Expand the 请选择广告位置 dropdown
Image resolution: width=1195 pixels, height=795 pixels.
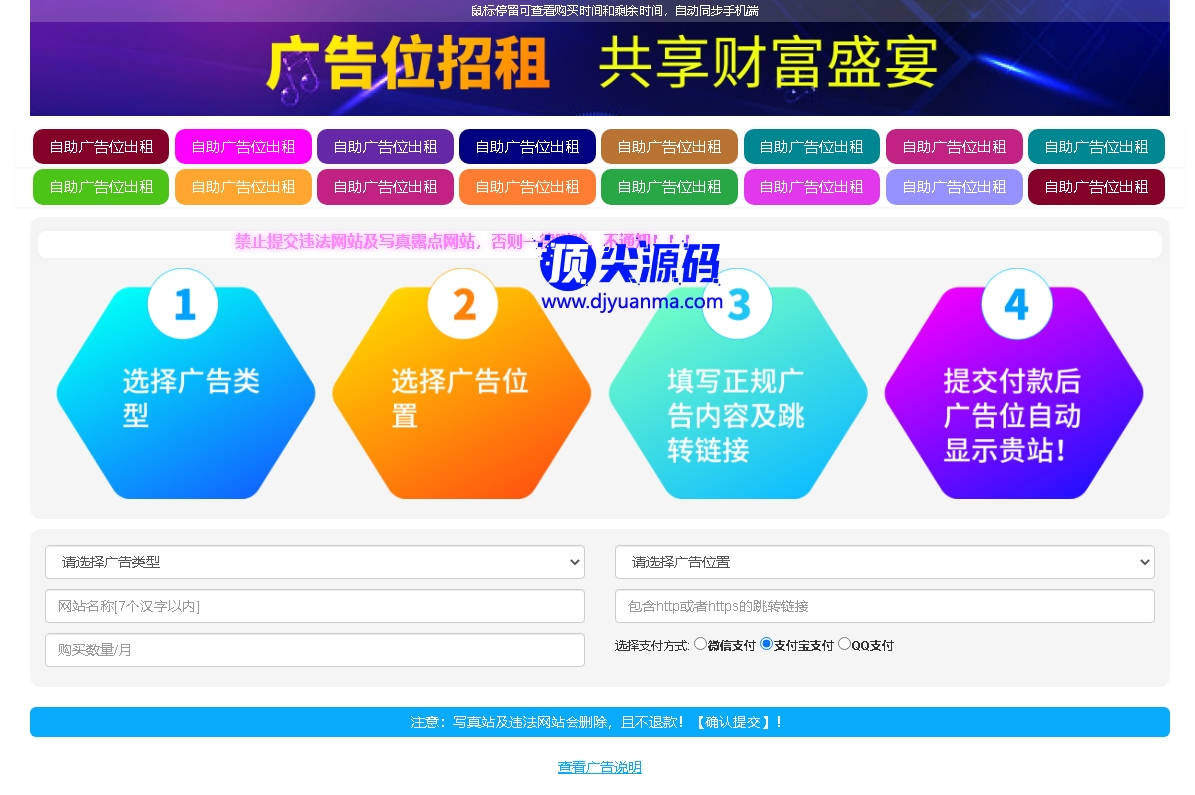884,562
